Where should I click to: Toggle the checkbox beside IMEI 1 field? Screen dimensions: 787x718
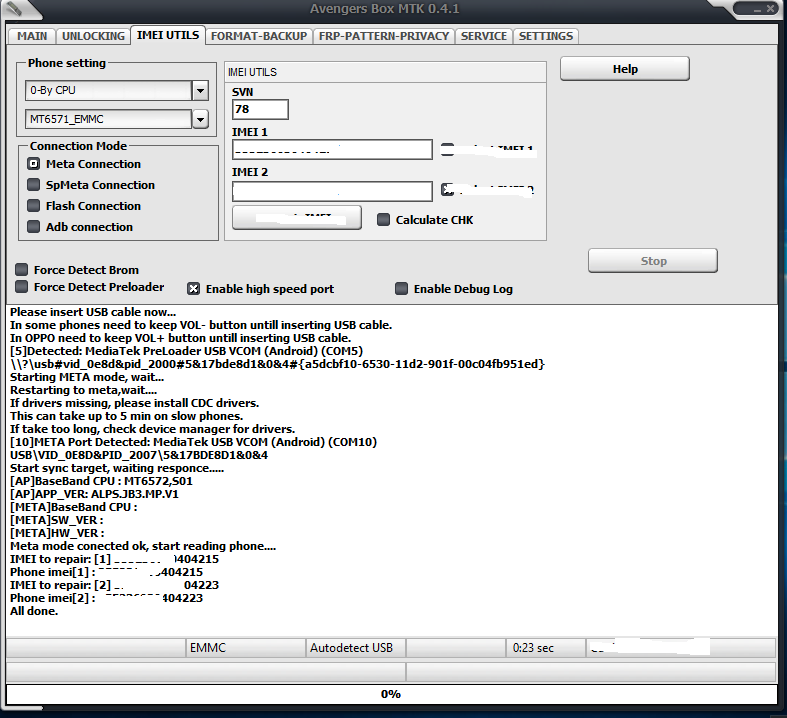(447, 150)
